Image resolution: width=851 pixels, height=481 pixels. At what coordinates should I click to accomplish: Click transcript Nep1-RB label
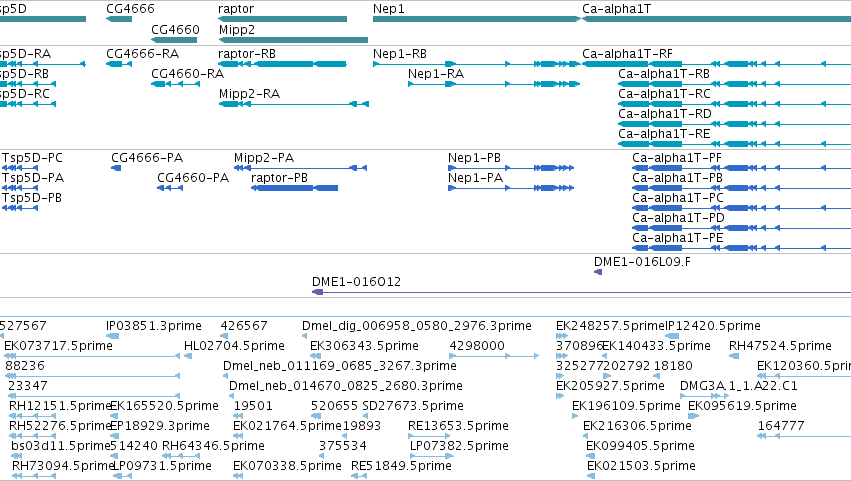pos(400,54)
